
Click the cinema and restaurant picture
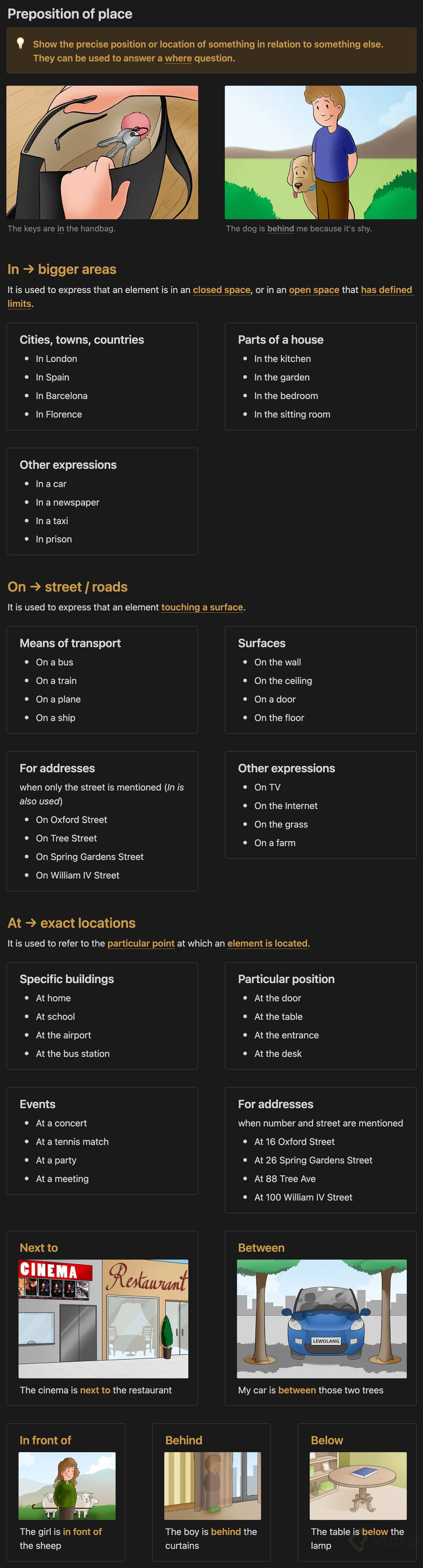coord(103,1318)
